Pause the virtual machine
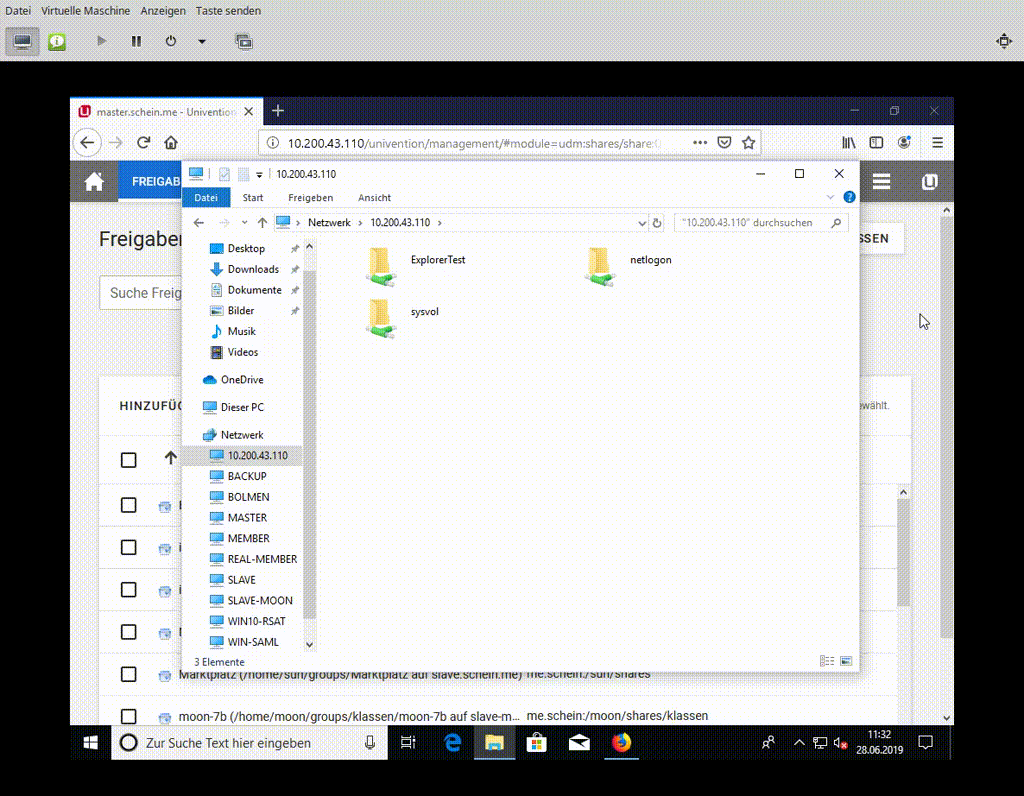This screenshot has width=1024, height=796. (x=136, y=41)
